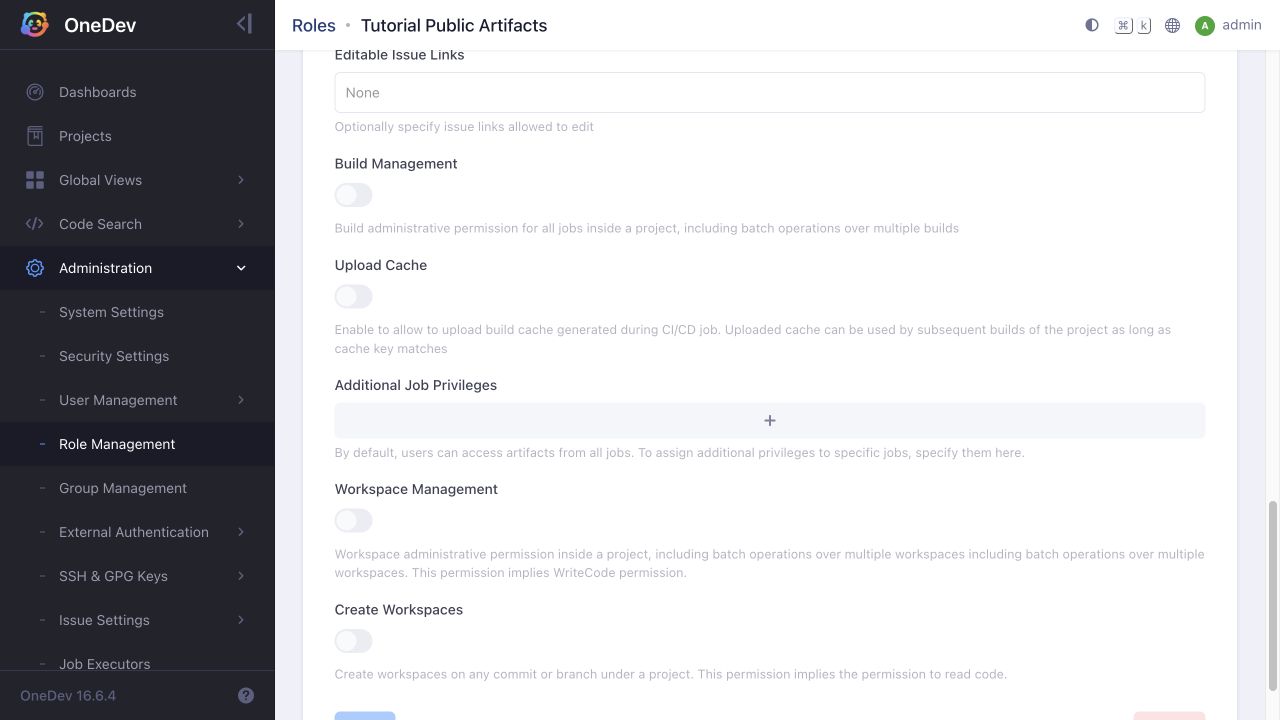The height and width of the screenshot is (720, 1280).
Task: Expand the Issue Settings submenu arrow
Action: [241, 620]
